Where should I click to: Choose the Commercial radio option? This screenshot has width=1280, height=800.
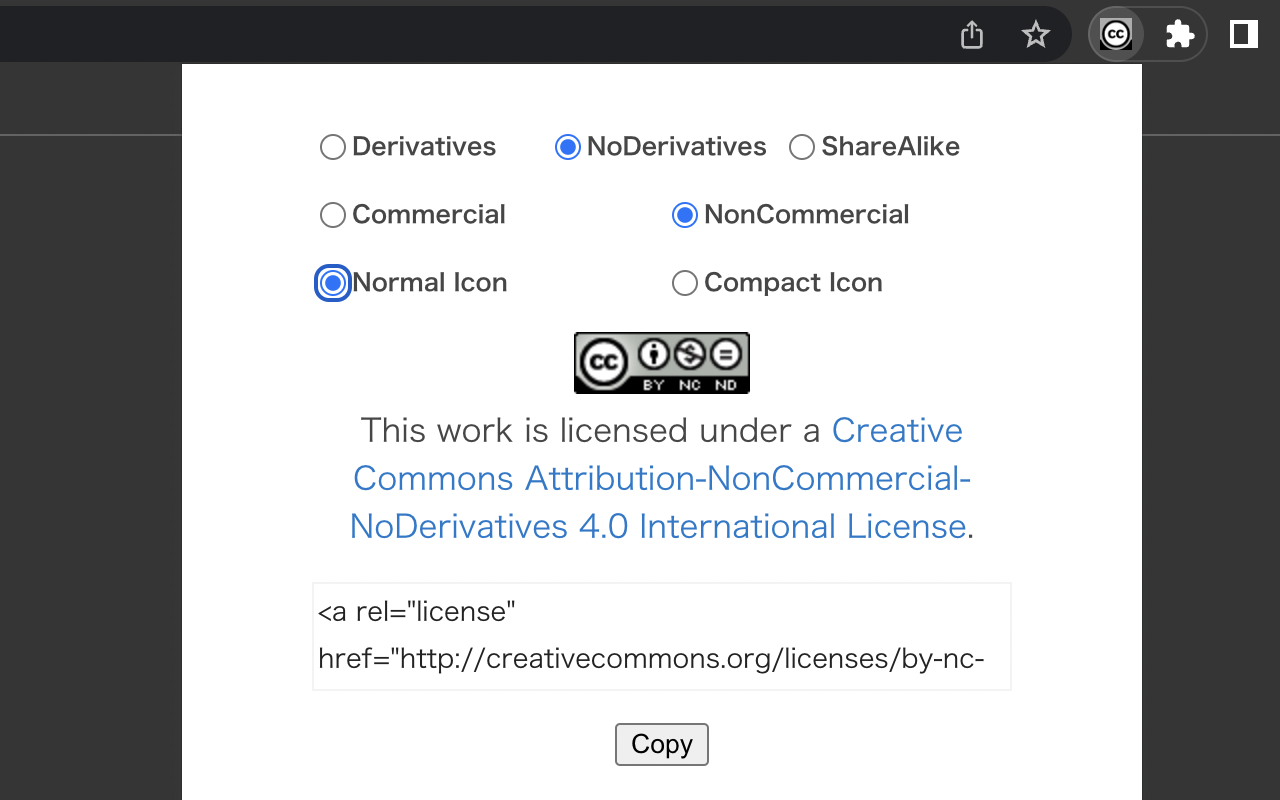point(333,215)
